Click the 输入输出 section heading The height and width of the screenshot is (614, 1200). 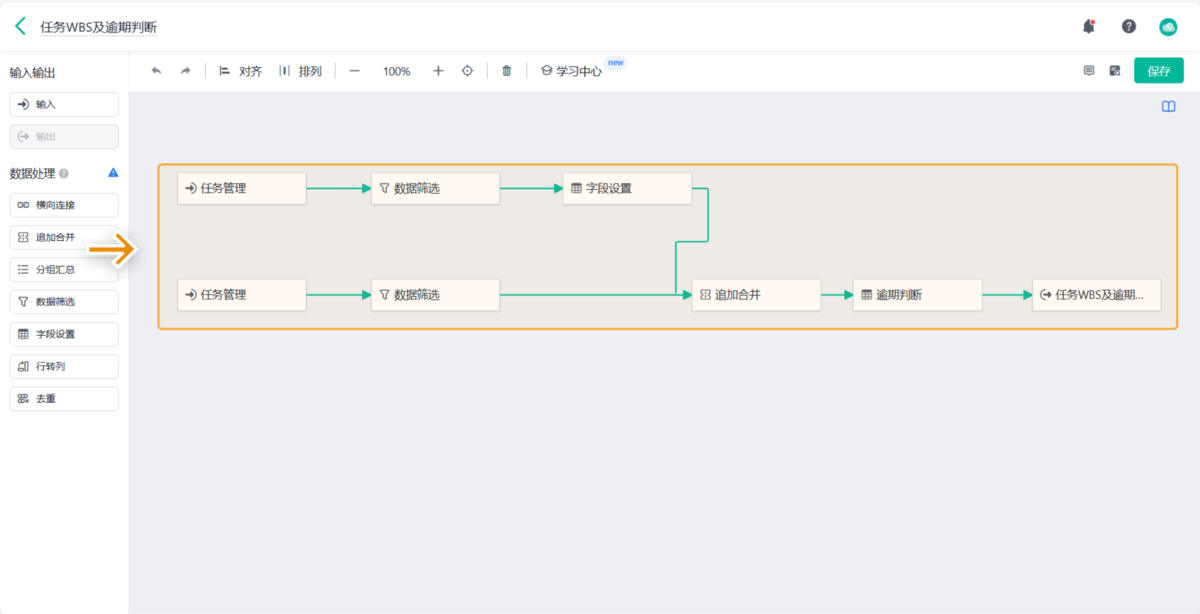pos(32,73)
